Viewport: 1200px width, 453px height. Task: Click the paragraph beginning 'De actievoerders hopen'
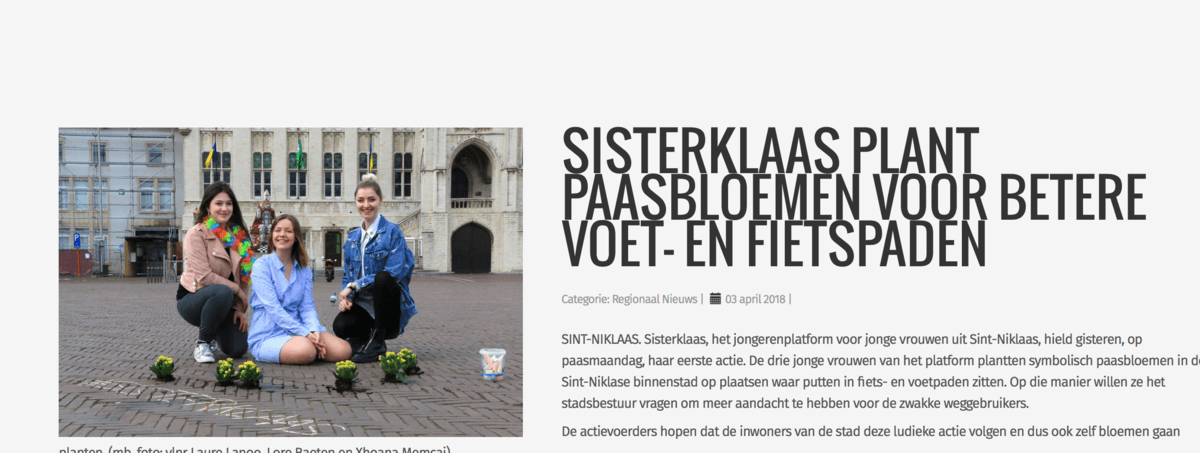[x=871, y=432]
